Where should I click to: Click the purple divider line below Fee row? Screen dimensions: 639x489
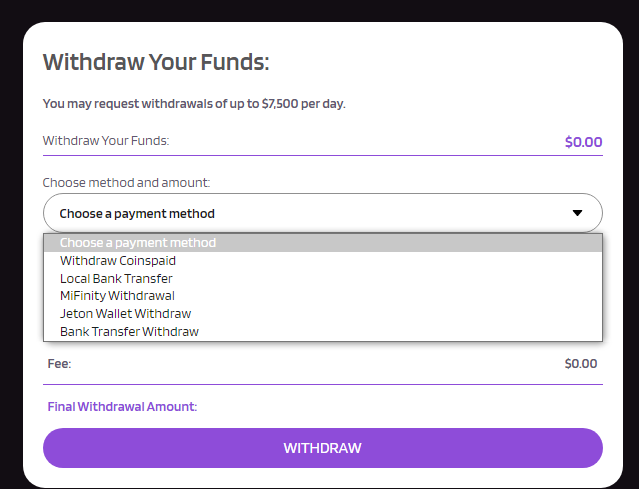322,384
